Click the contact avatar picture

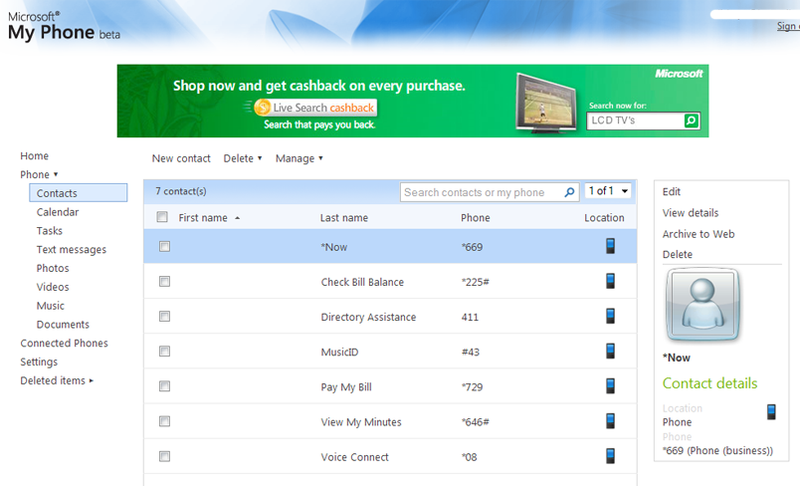point(703,304)
